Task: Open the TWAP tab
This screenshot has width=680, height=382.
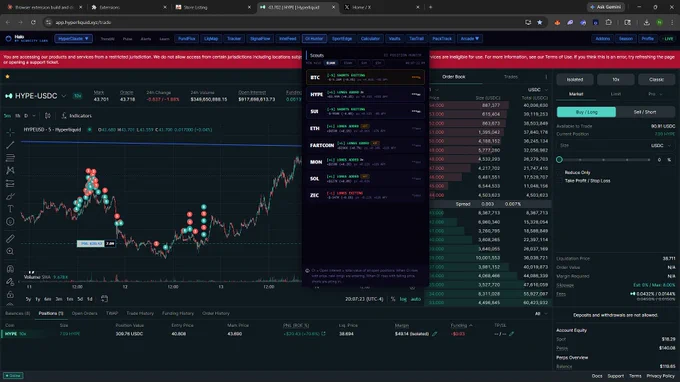Action: [x=112, y=313]
